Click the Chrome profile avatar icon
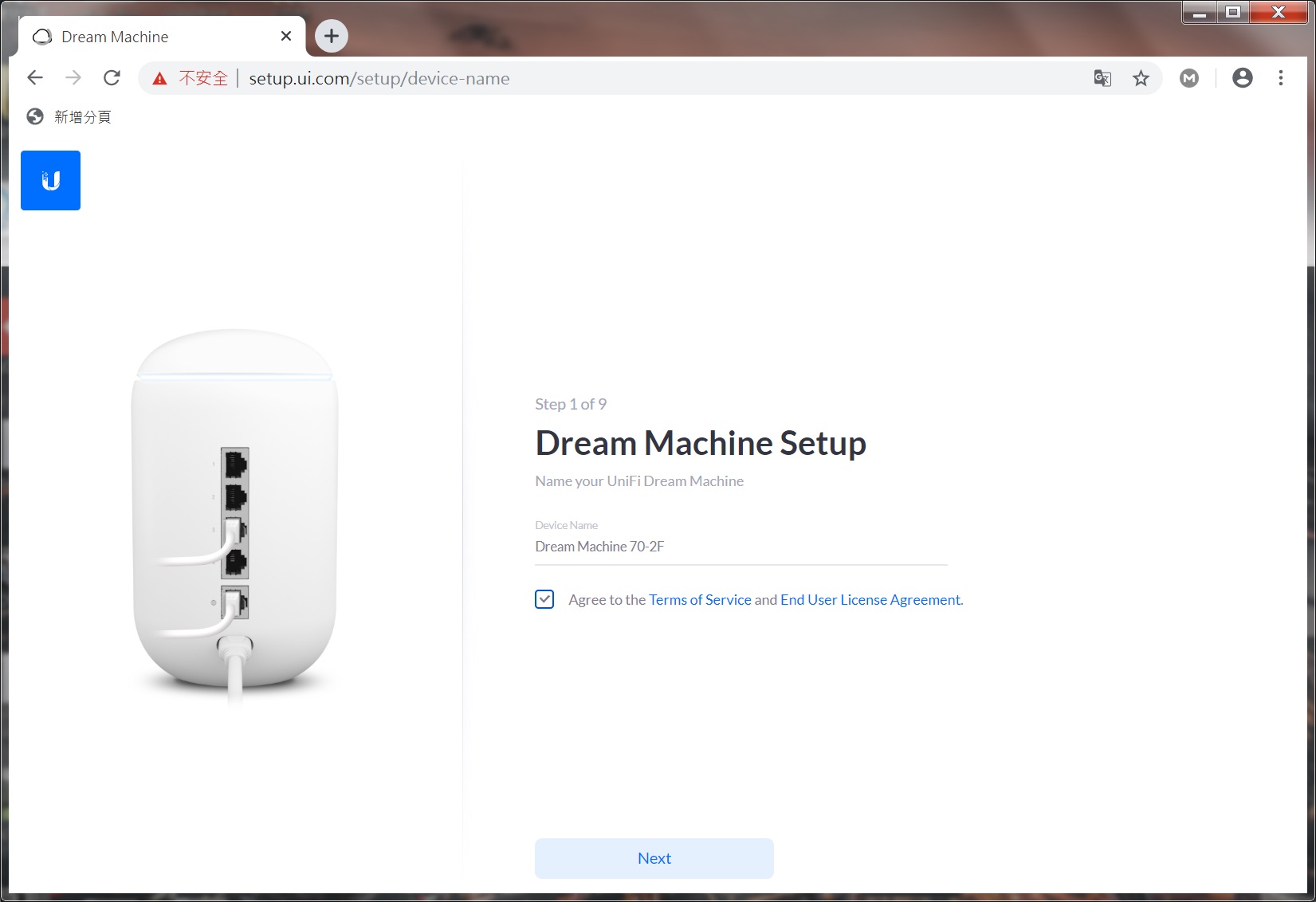The height and width of the screenshot is (902, 1316). click(x=1243, y=77)
